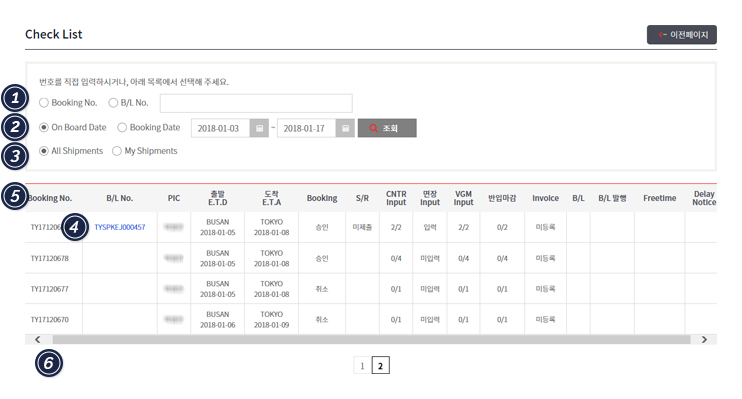The height and width of the screenshot is (399, 742).
Task: Select the All Shipments radio option
Action: point(44,151)
